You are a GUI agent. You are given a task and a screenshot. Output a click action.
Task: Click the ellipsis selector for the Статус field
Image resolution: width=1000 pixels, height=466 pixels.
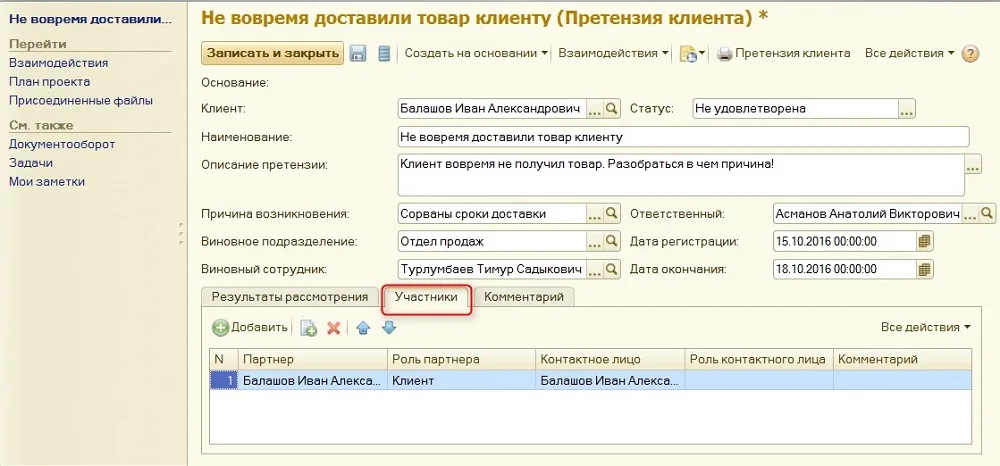pos(908,109)
